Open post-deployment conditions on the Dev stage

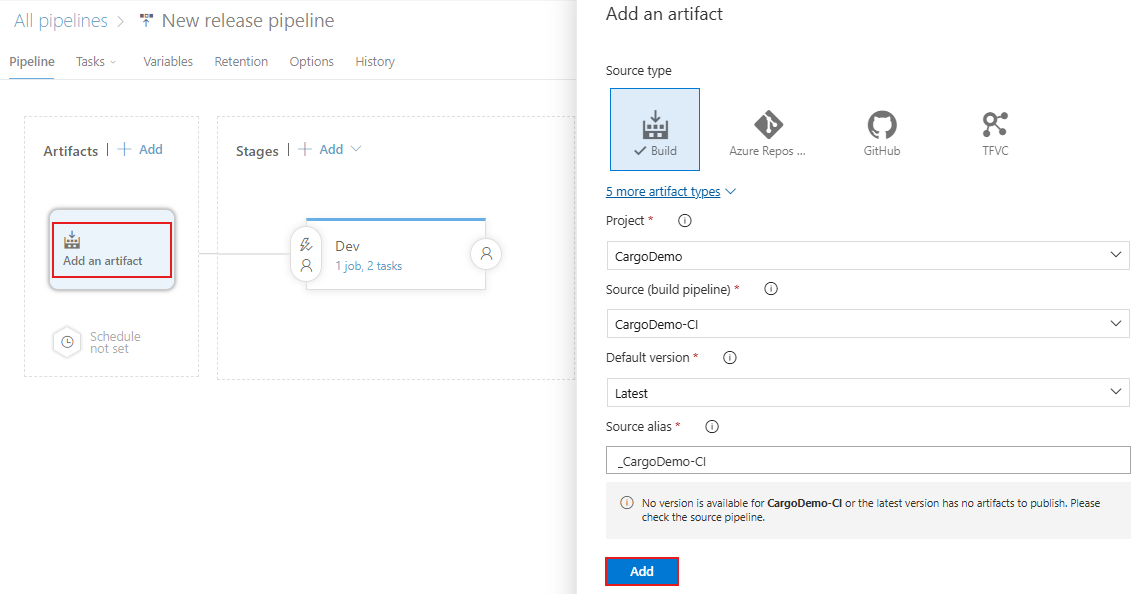[x=486, y=254]
